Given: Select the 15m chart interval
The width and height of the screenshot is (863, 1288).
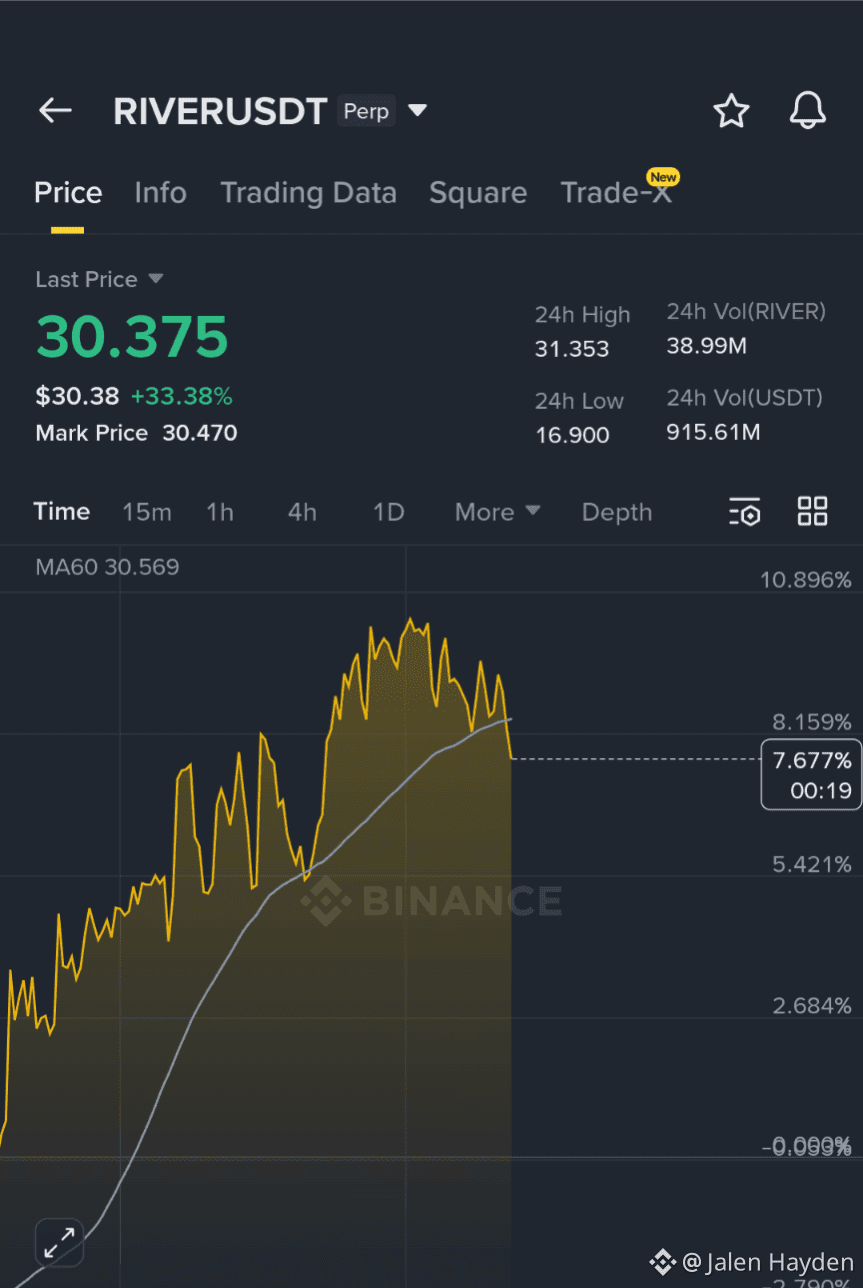Looking at the screenshot, I should 147,512.
